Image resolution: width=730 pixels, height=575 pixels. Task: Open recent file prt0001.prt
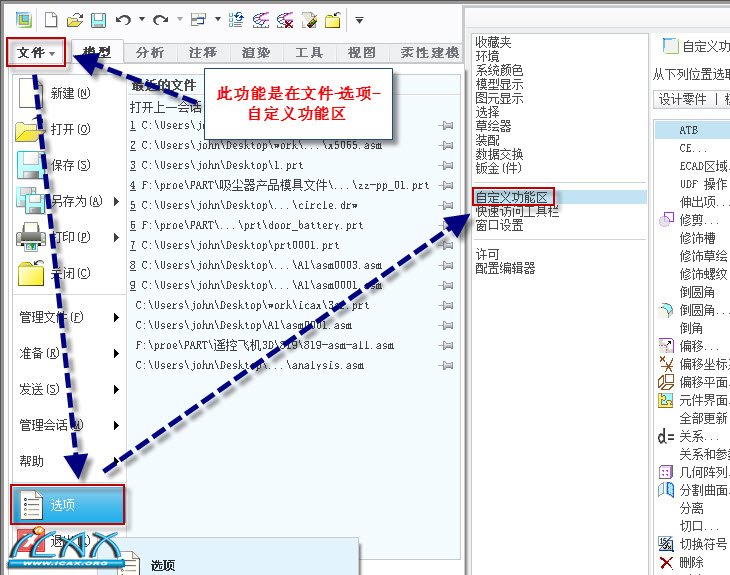pos(235,245)
